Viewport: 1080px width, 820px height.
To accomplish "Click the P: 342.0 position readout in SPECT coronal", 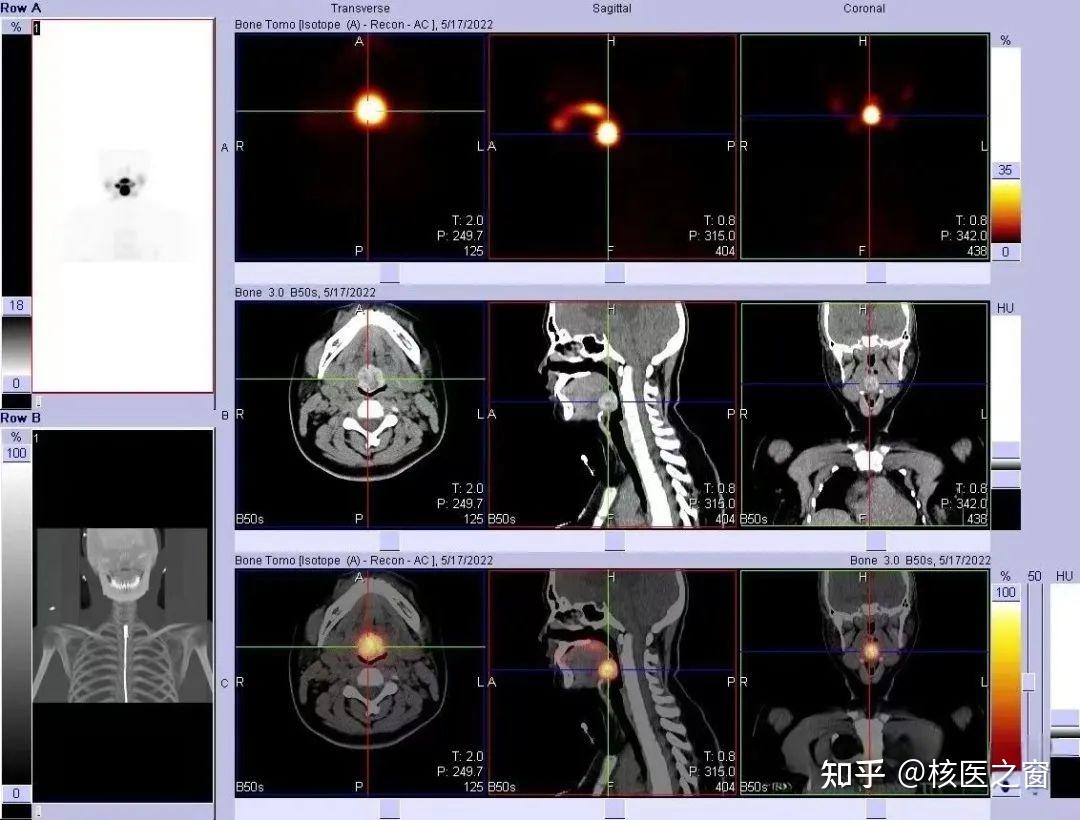I will 964,236.
